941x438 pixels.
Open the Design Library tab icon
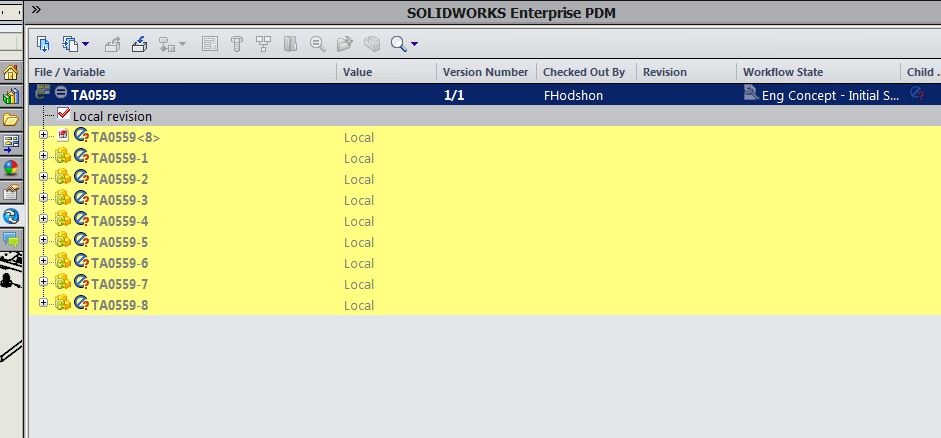(11, 96)
